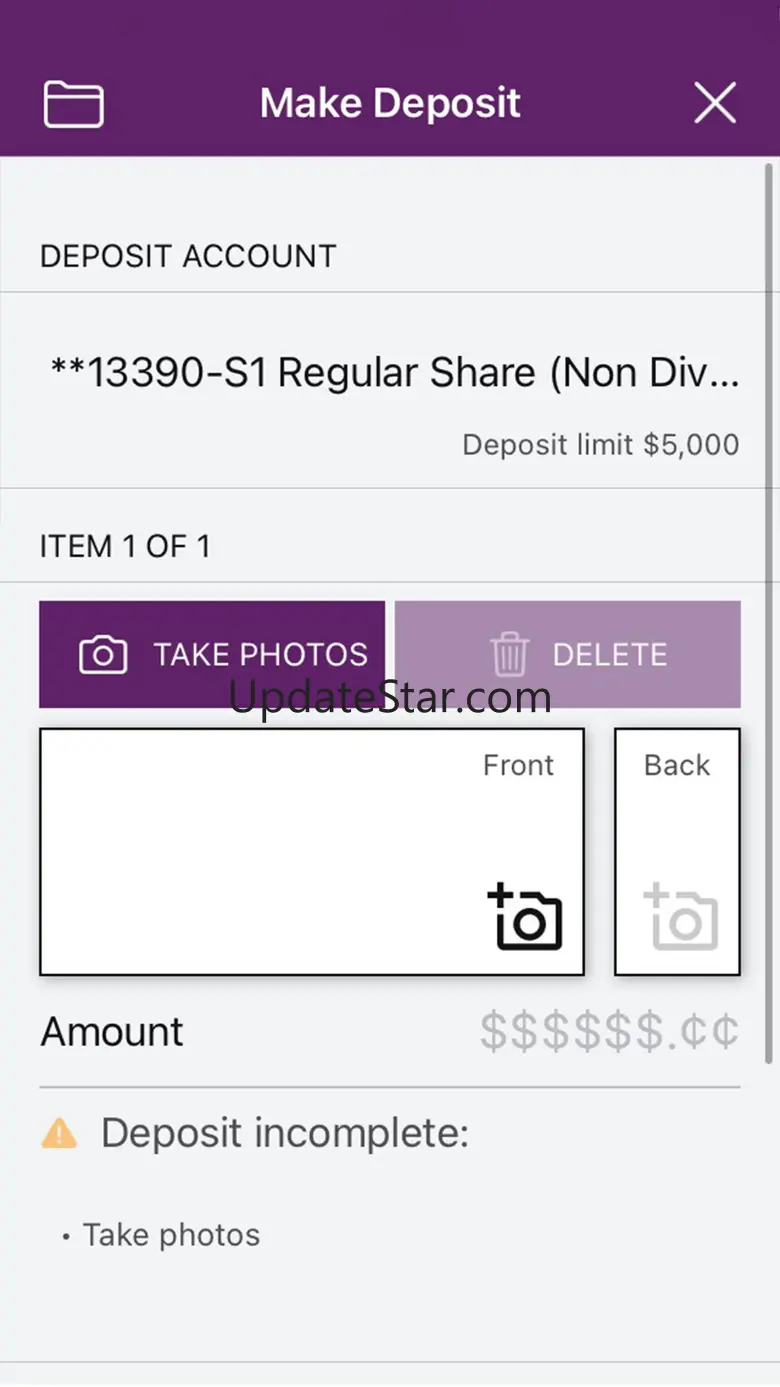The image size is (780, 1387).
Task: Tap the add-photo camera icon for Back
Action: pos(681,916)
